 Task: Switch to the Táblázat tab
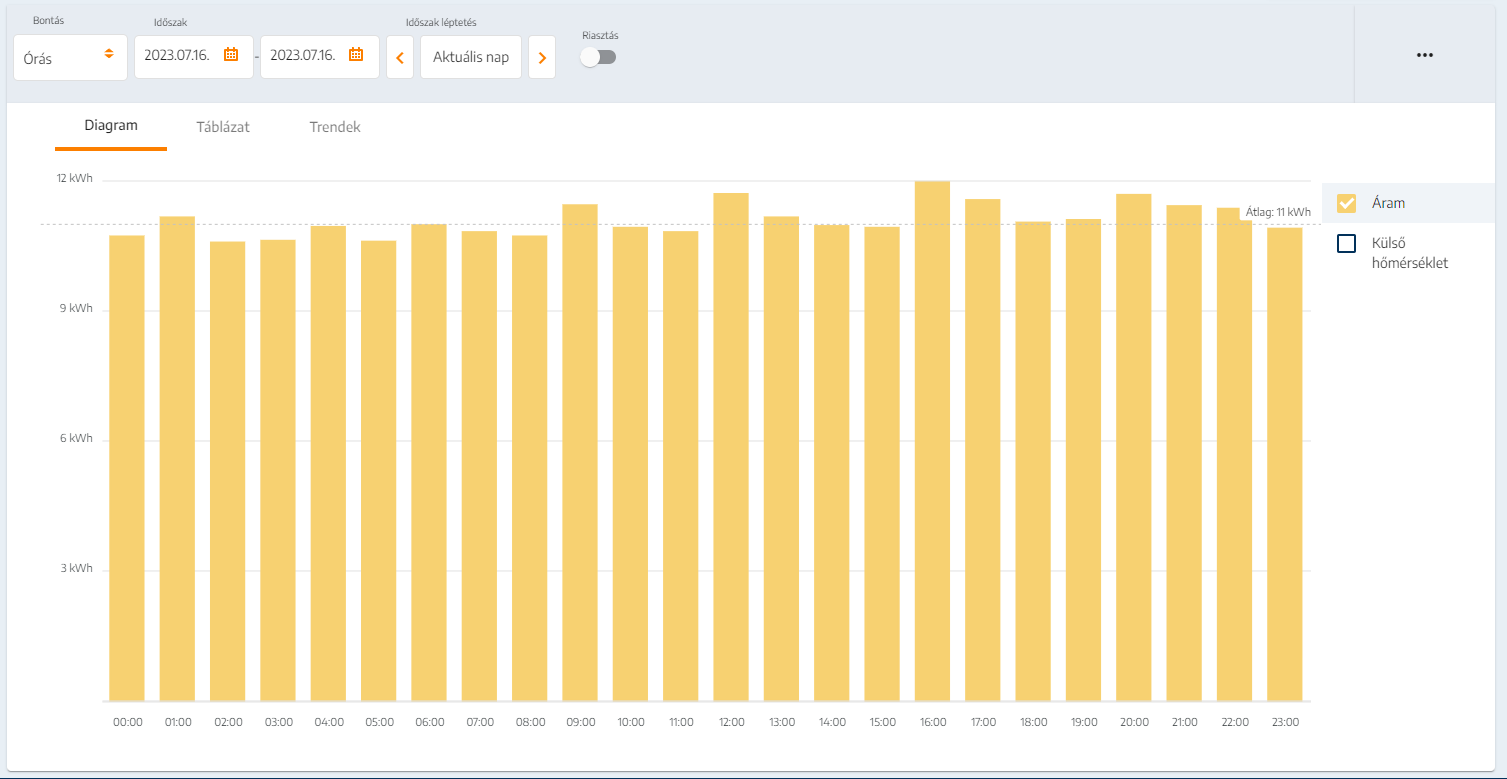222,127
